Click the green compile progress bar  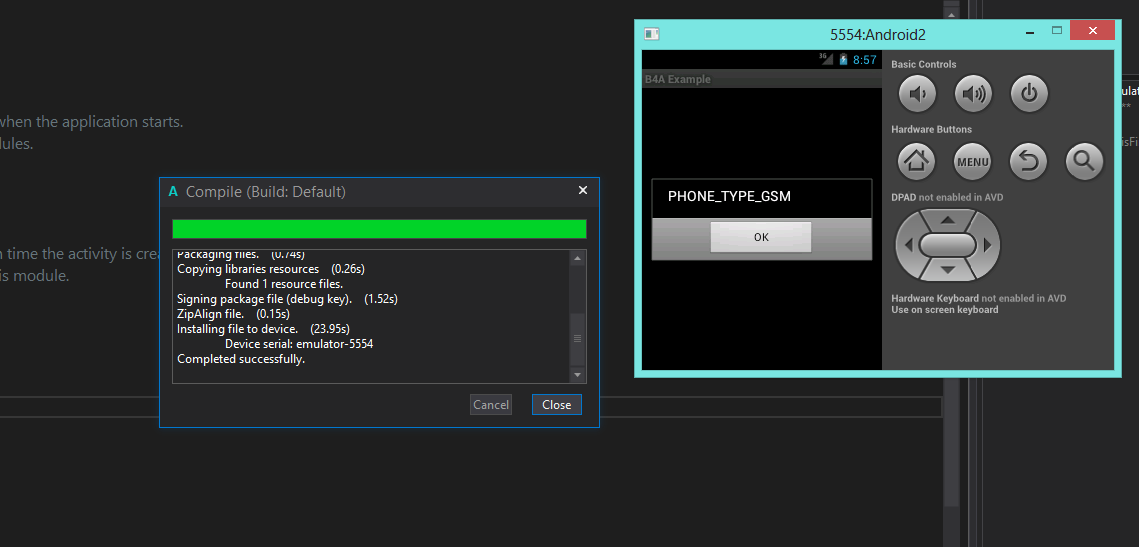click(x=379, y=229)
